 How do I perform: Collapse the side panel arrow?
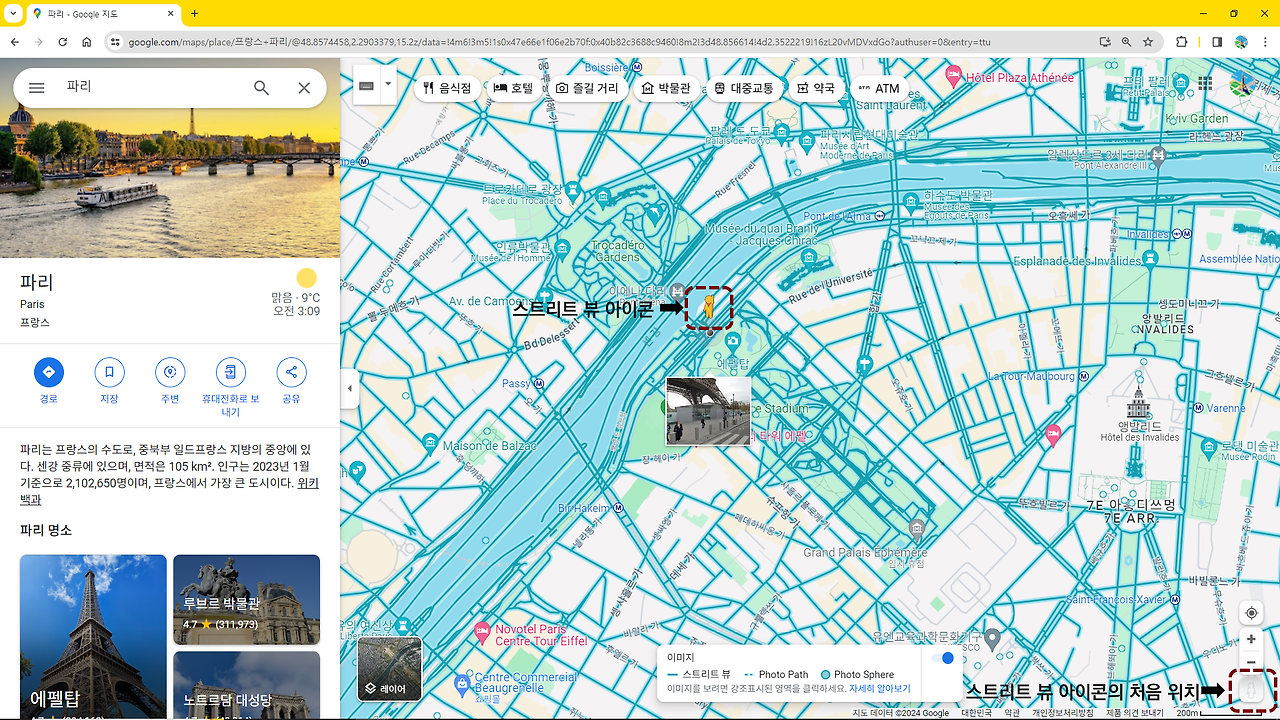[x=349, y=388]
